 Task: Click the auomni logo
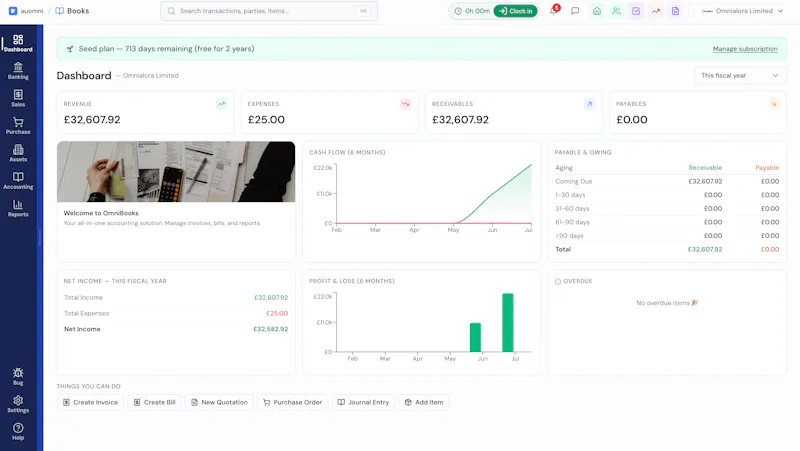[x=26, y=11]
